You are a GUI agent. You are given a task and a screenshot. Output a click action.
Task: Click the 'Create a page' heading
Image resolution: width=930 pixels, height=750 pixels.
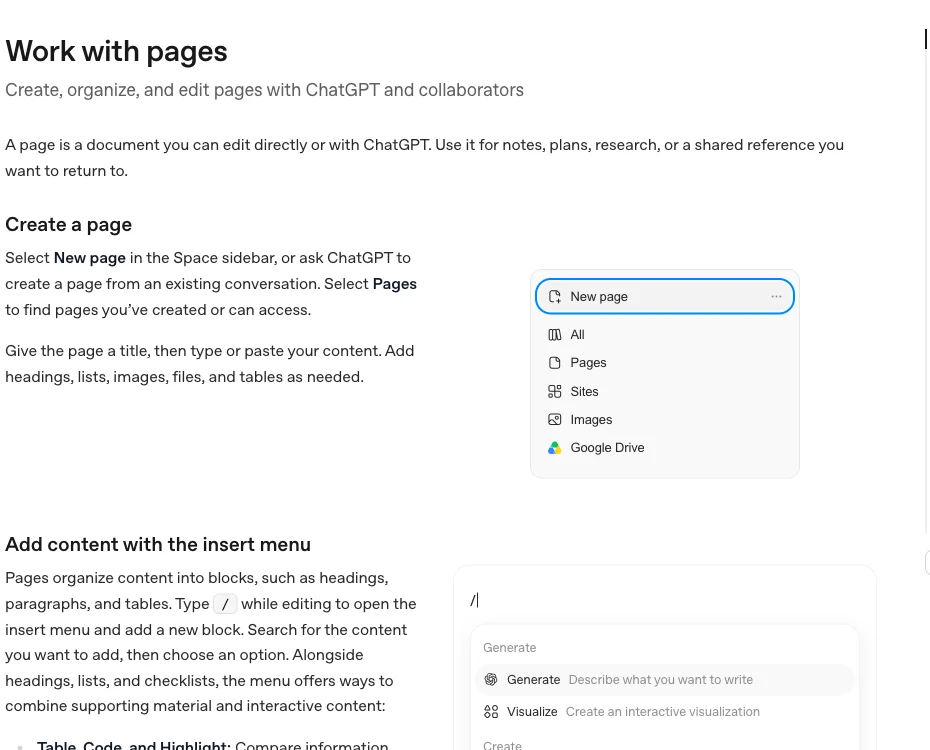[69, 225]
